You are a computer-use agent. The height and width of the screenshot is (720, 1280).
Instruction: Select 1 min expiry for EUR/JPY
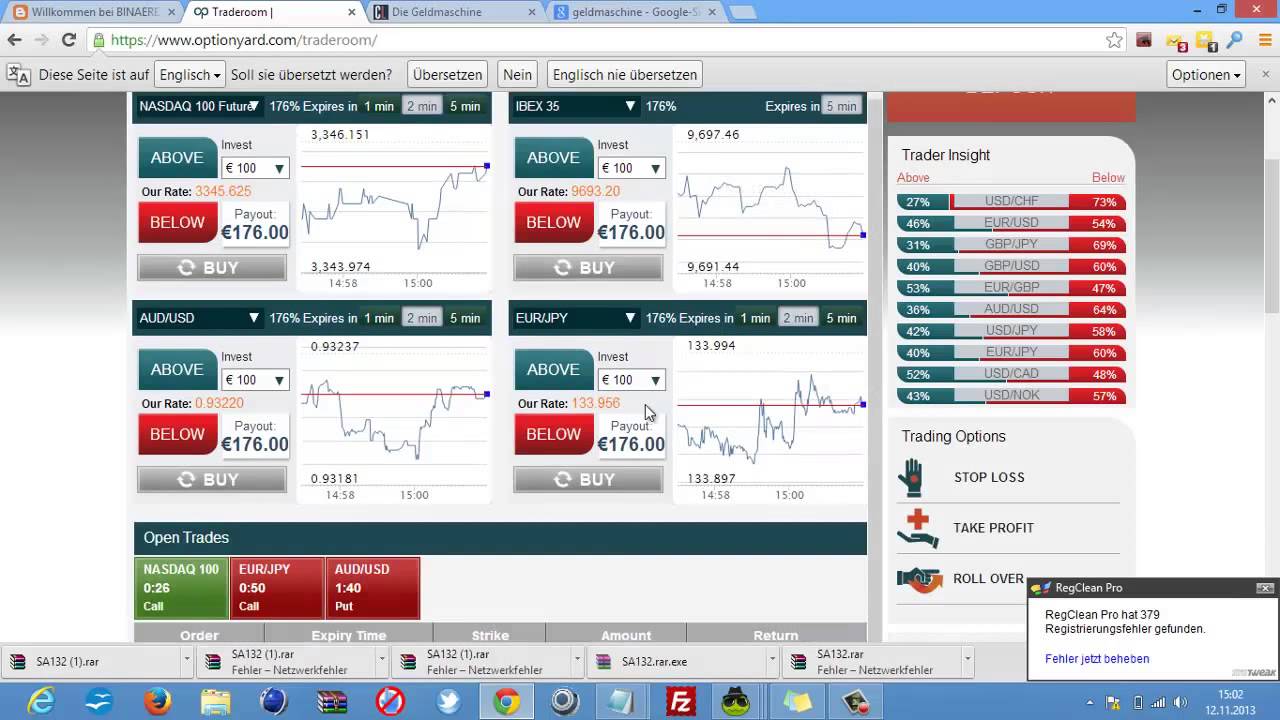pyautogui.click(x=755, y=318)
